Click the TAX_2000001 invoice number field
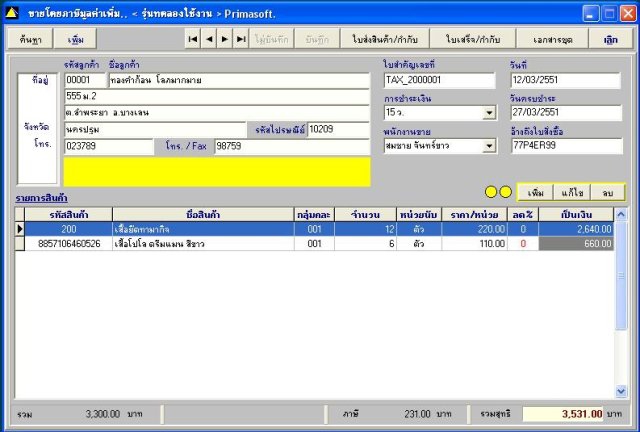This screenshot has width=640, height=432. pyautogui.click(x=439, y=81)
